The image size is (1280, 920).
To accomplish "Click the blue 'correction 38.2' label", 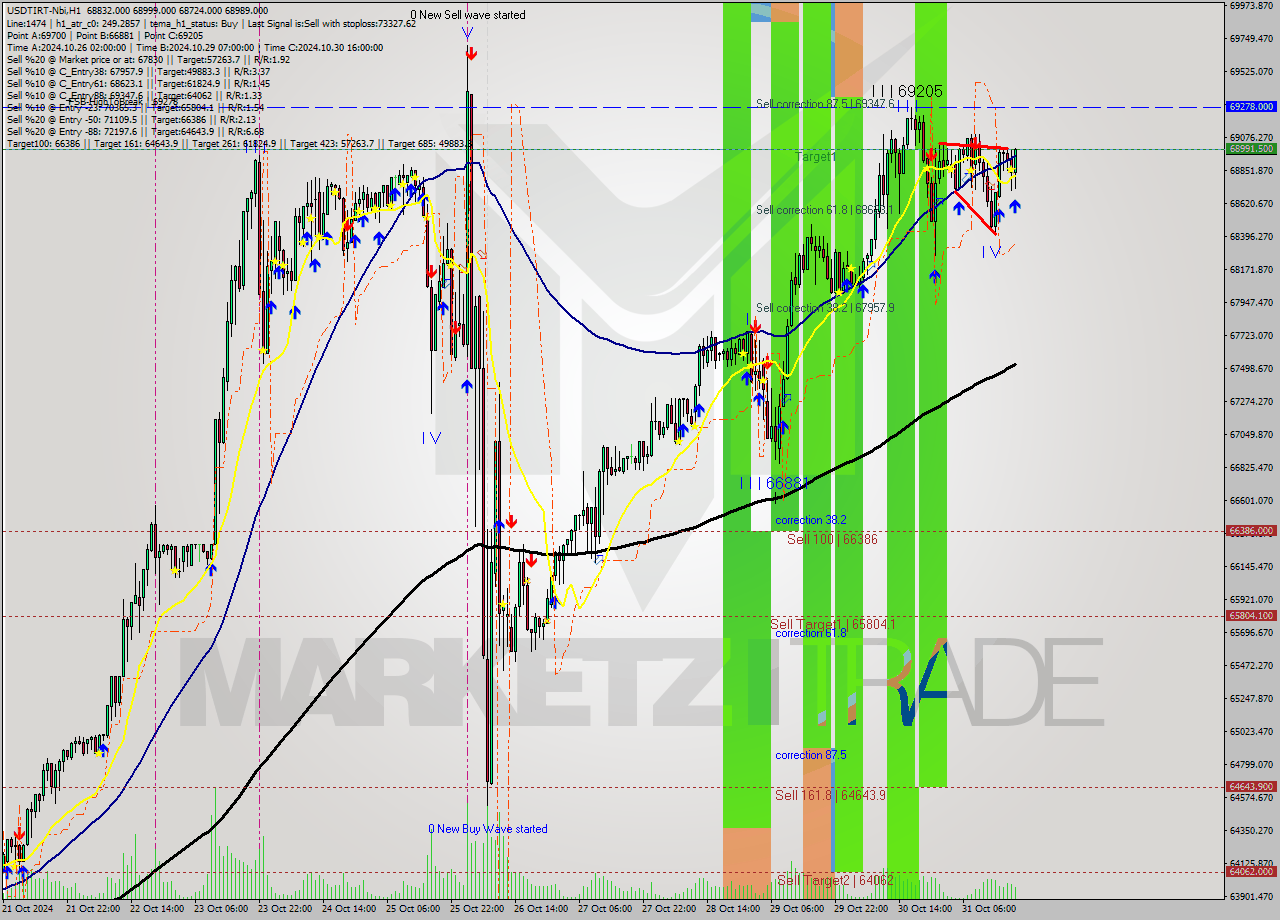I will pyautogui.click(x=811, y=520).
